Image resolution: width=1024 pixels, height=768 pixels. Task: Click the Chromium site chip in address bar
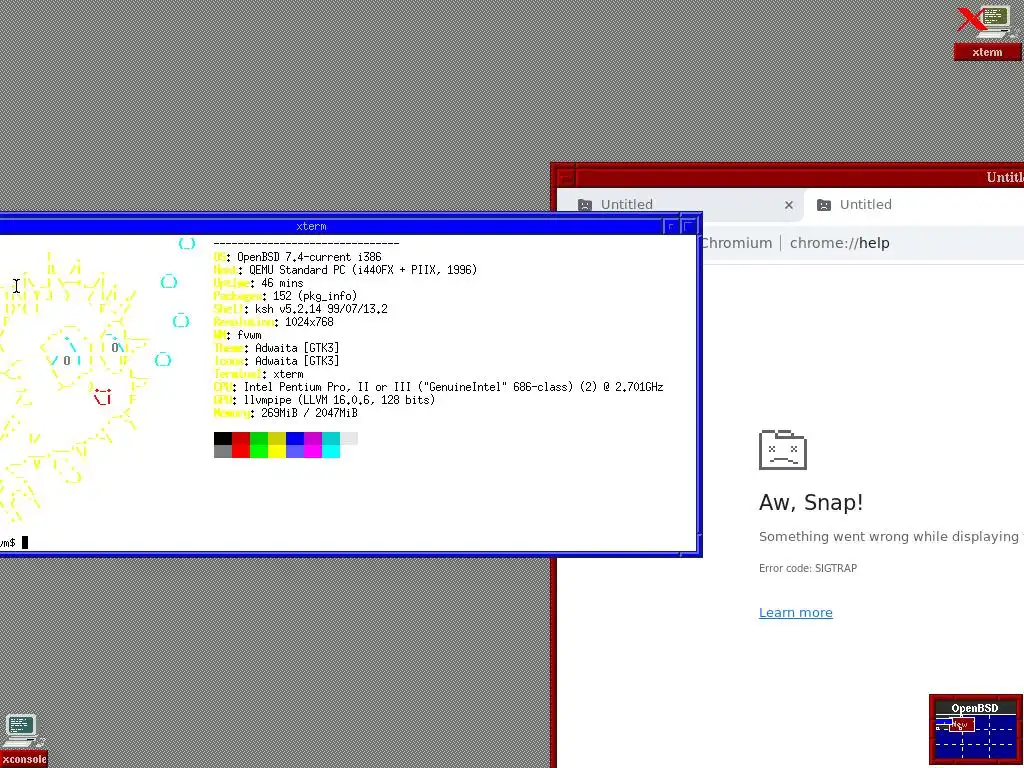point(737,243)
